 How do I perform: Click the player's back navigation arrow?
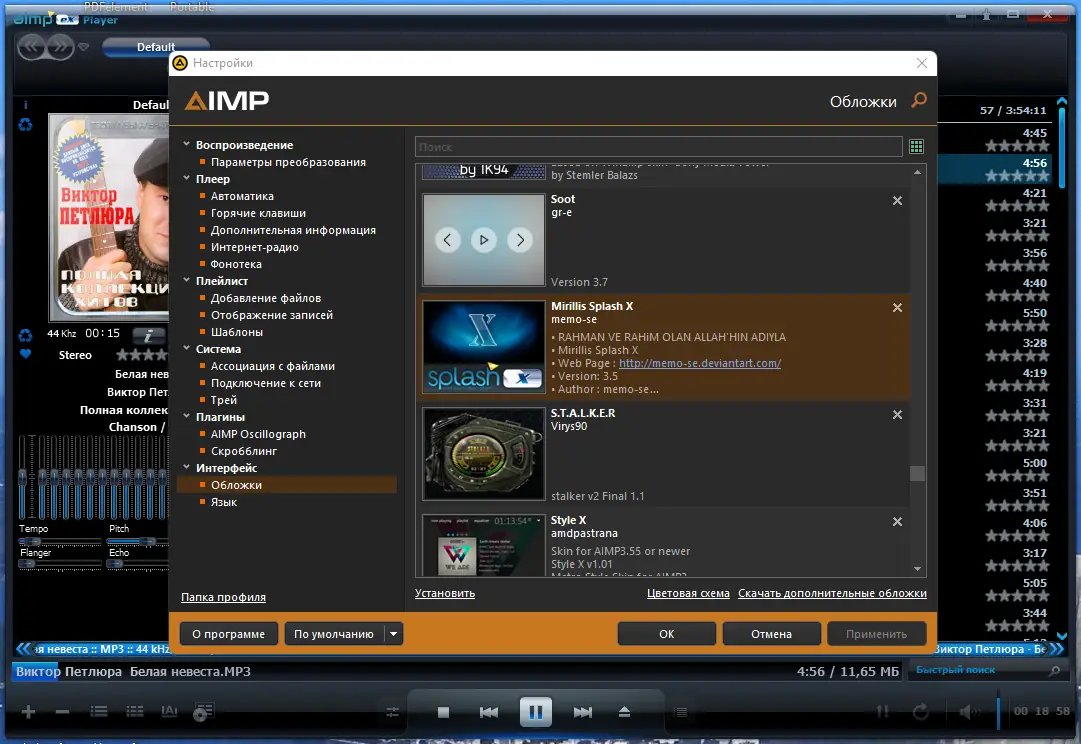[x=32, y=47]
